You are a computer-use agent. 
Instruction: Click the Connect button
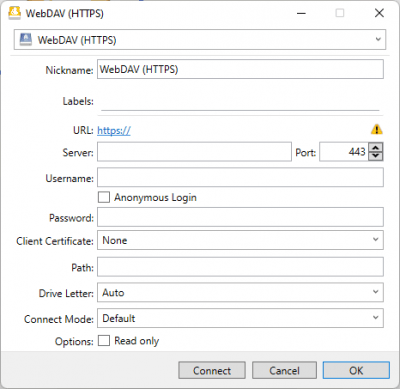click(x=212, y=370)
